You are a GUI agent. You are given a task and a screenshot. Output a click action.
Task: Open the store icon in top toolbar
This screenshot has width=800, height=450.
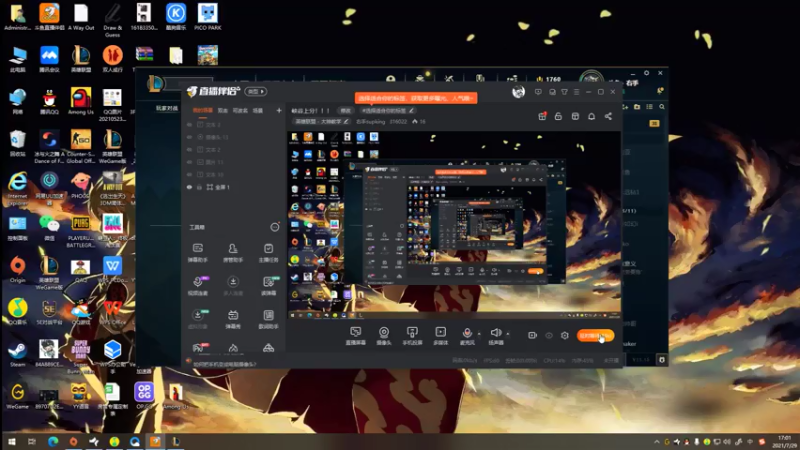click(x=575, y=116)
